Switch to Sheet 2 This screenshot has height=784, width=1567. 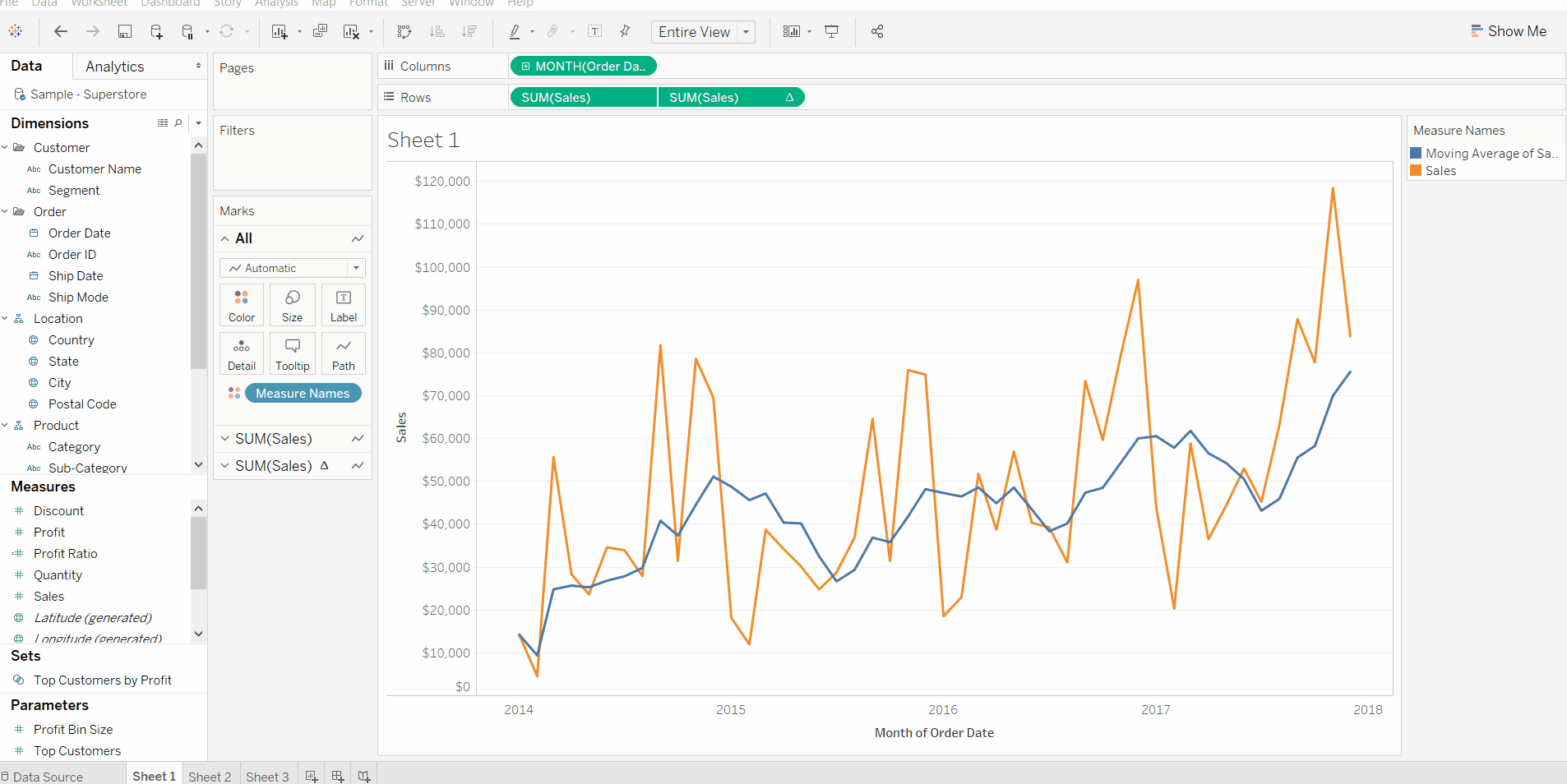(x=210, y=777)
